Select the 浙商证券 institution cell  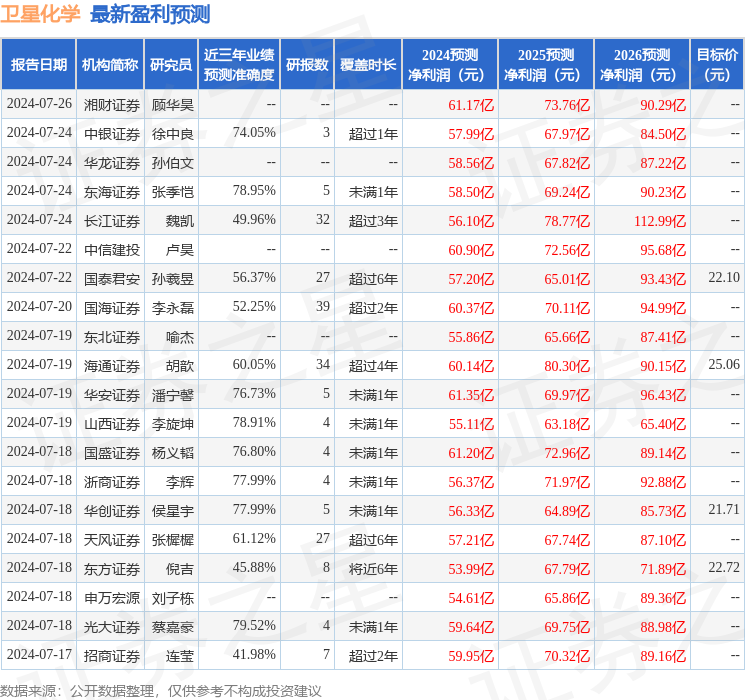click(112, 481)
